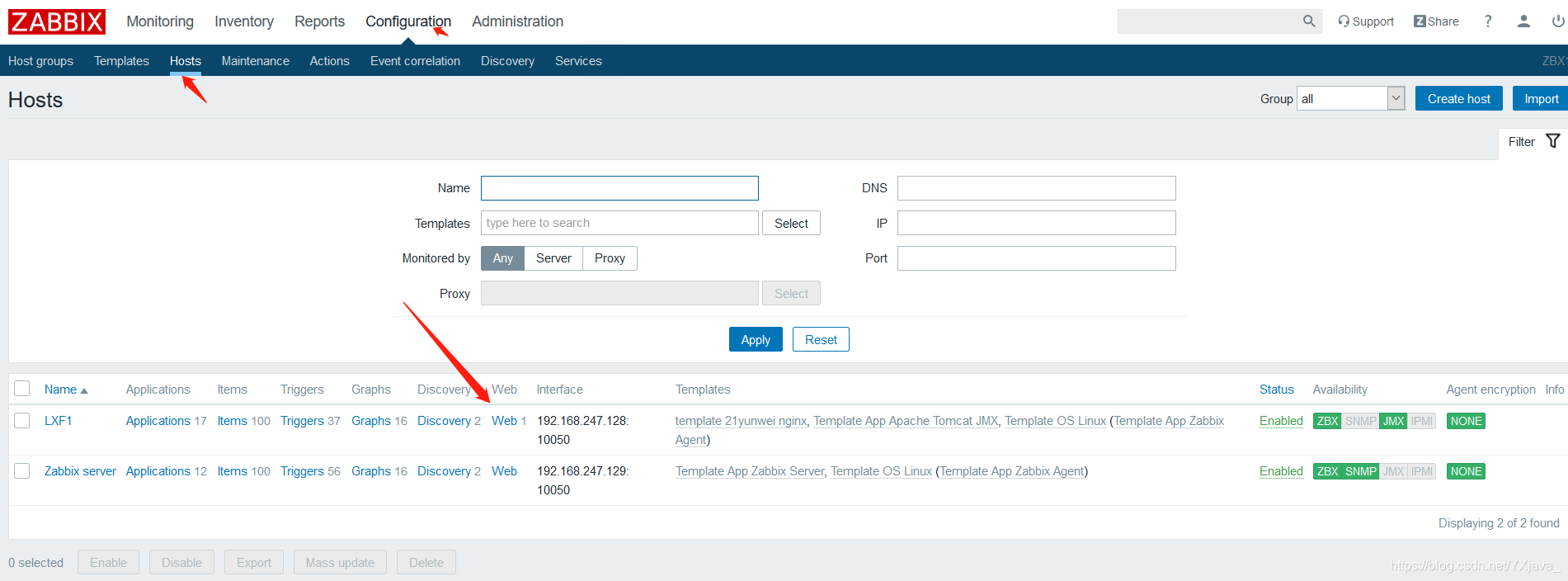Open Web link for LXF1
Image resolution: width=1568 pixels, height=581 pixels.
click(x=504, y=421)
